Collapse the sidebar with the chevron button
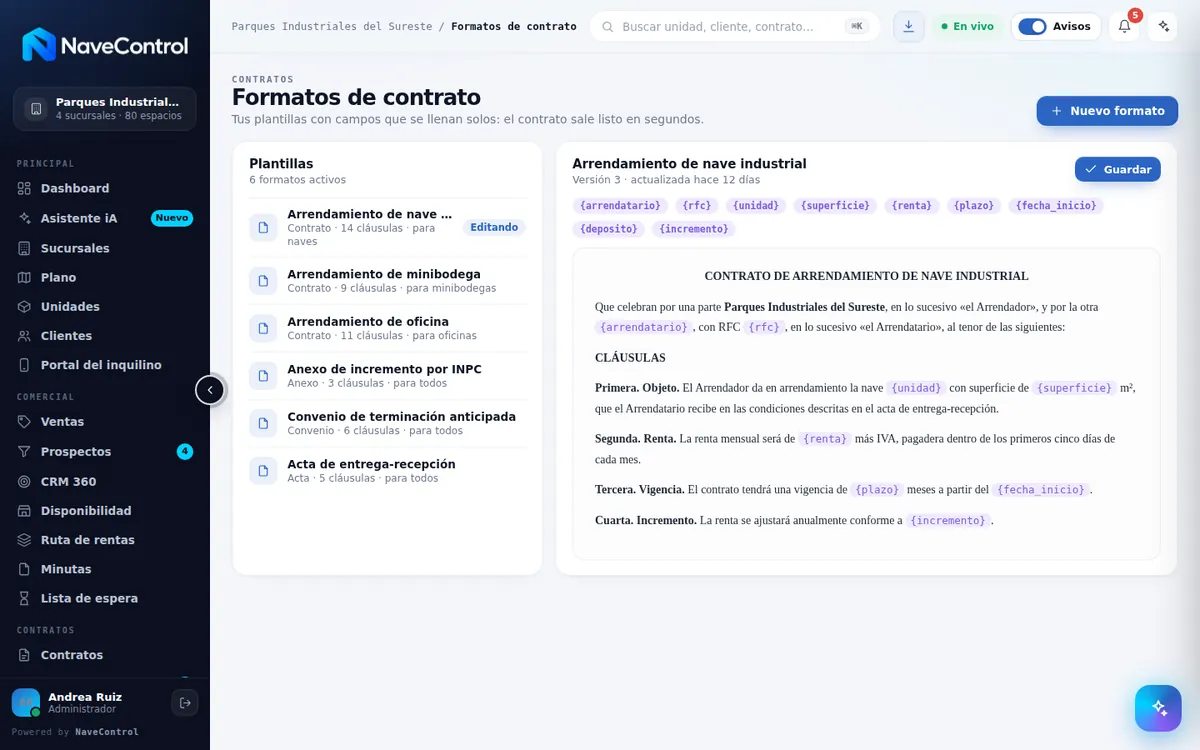1200x750 pixels. [x=210, y=390]
